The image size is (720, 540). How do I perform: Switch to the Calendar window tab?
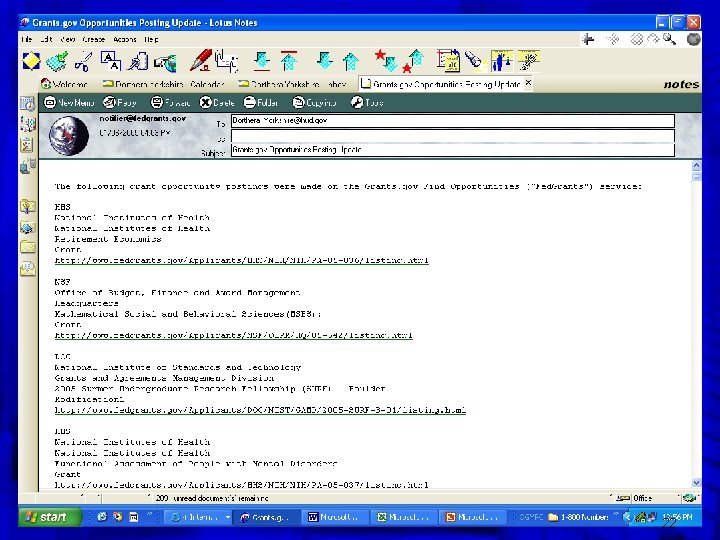(163, 84)
